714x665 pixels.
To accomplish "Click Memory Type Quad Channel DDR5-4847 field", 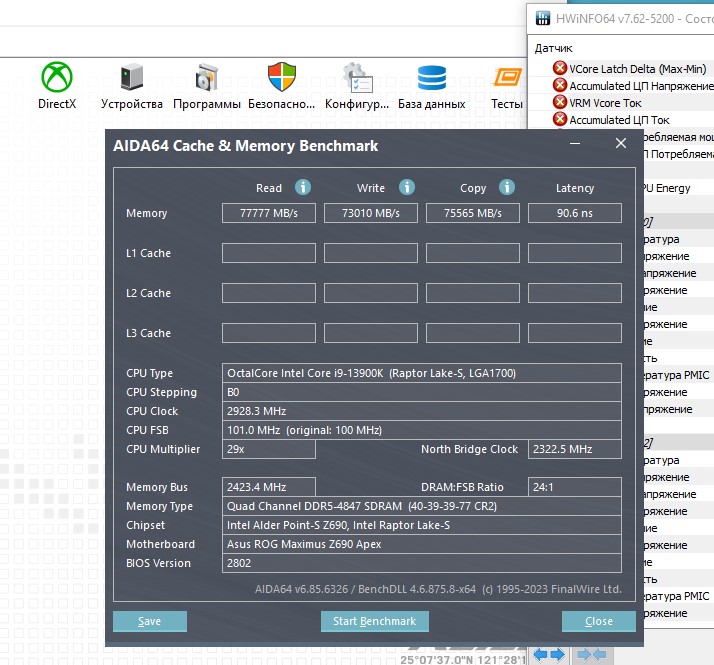I will coord(422,506).
